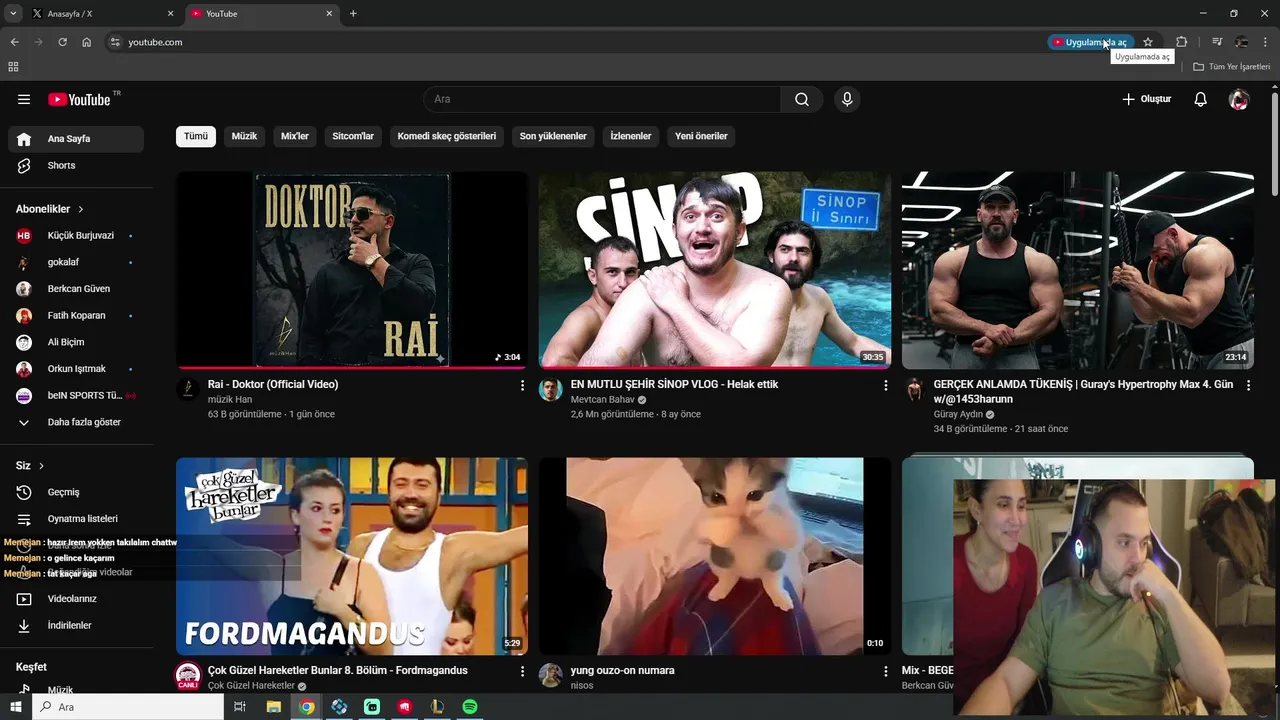Play the Fordmagandus video thumbnail

click(352, 556)
